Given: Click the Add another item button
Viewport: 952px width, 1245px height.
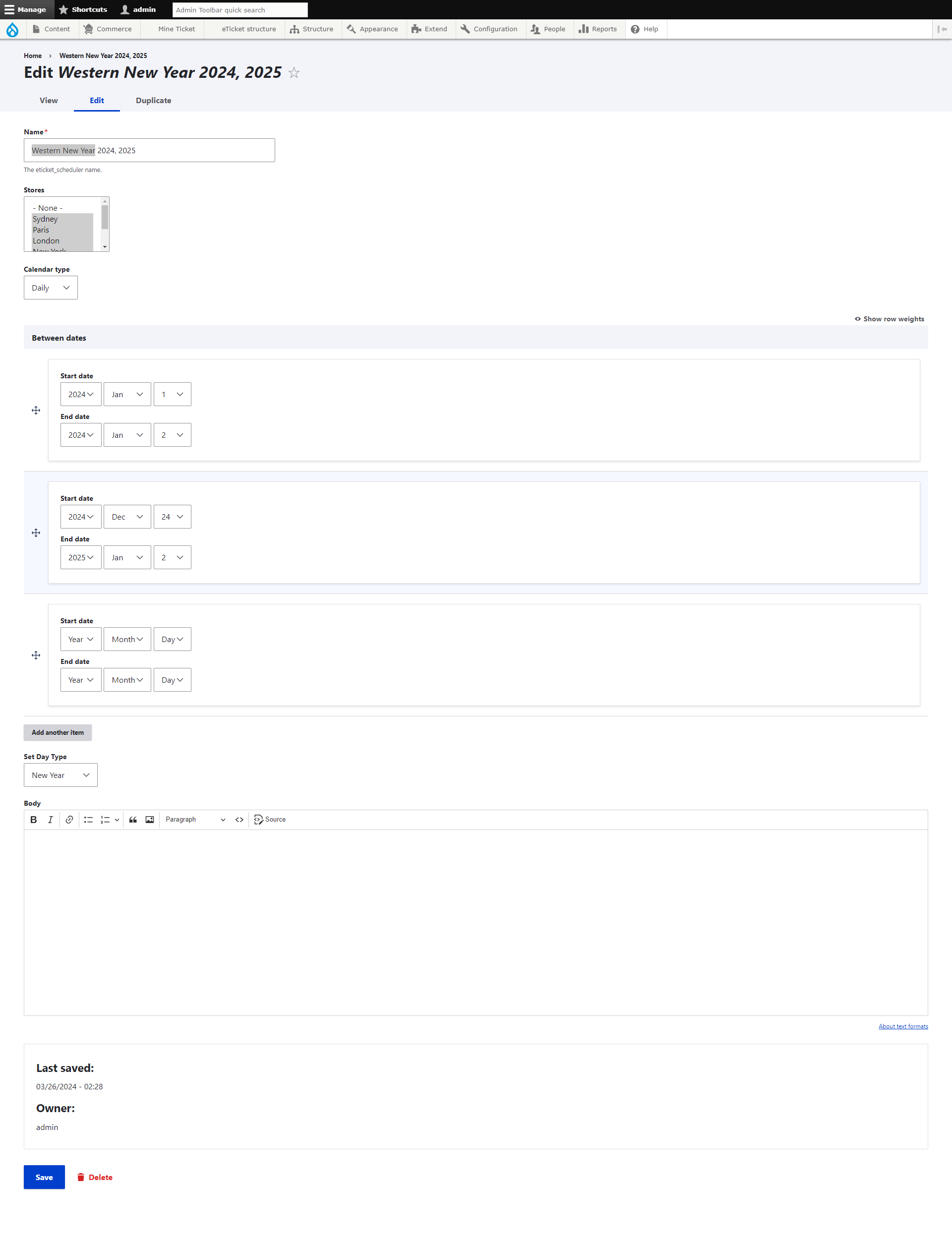Looking at the screenshot, I should click(x=58, y=731).
